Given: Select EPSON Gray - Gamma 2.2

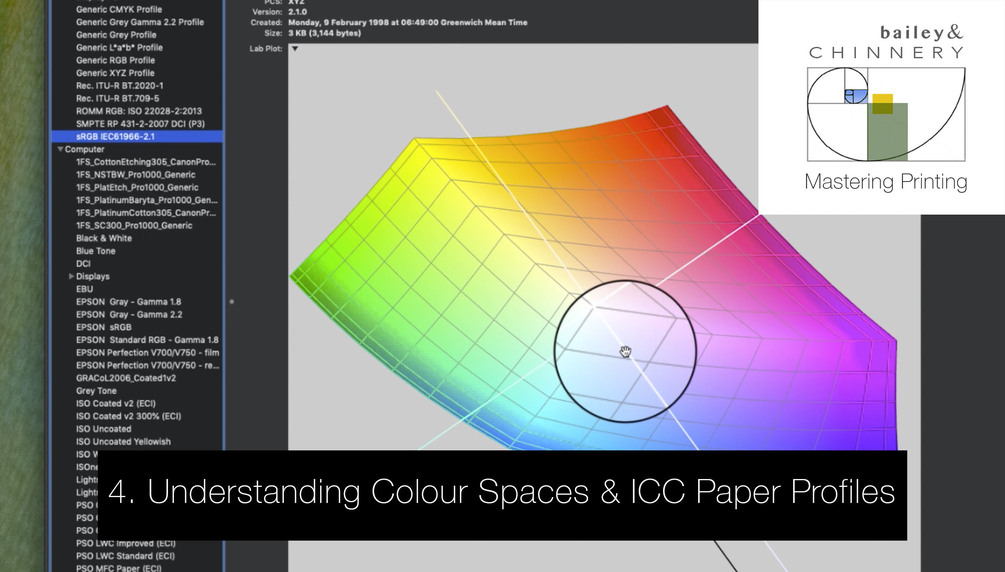Looking at the screenshot, I should (x=129, y=314).
